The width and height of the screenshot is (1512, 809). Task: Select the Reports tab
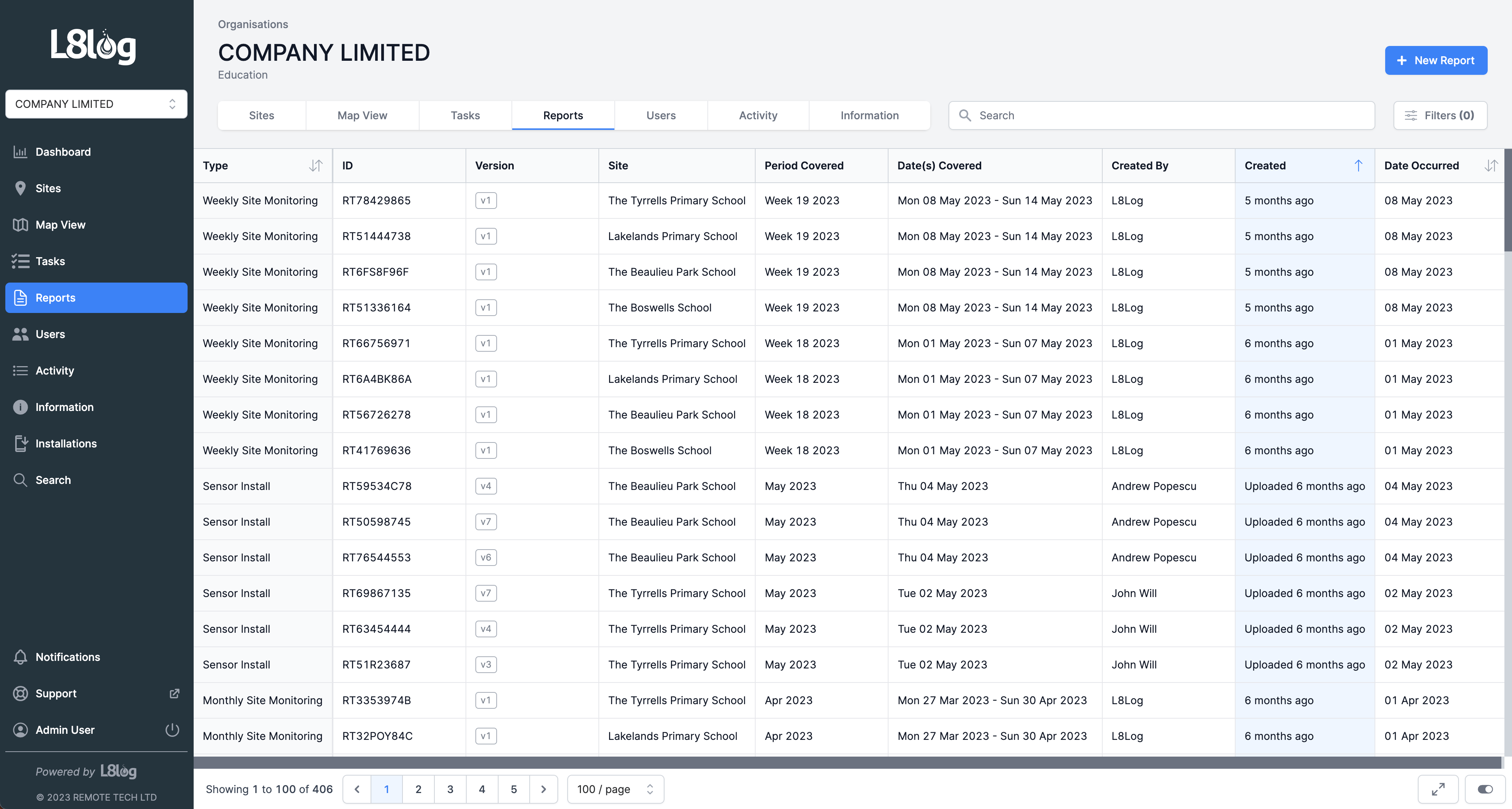563,116
